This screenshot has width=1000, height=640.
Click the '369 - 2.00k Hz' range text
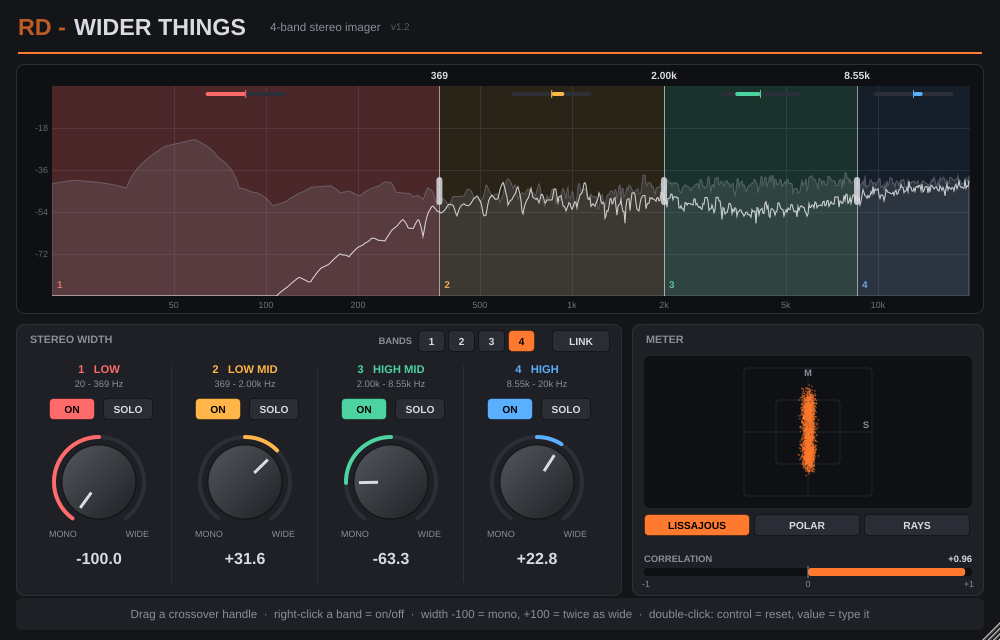(x=245, y=384)
